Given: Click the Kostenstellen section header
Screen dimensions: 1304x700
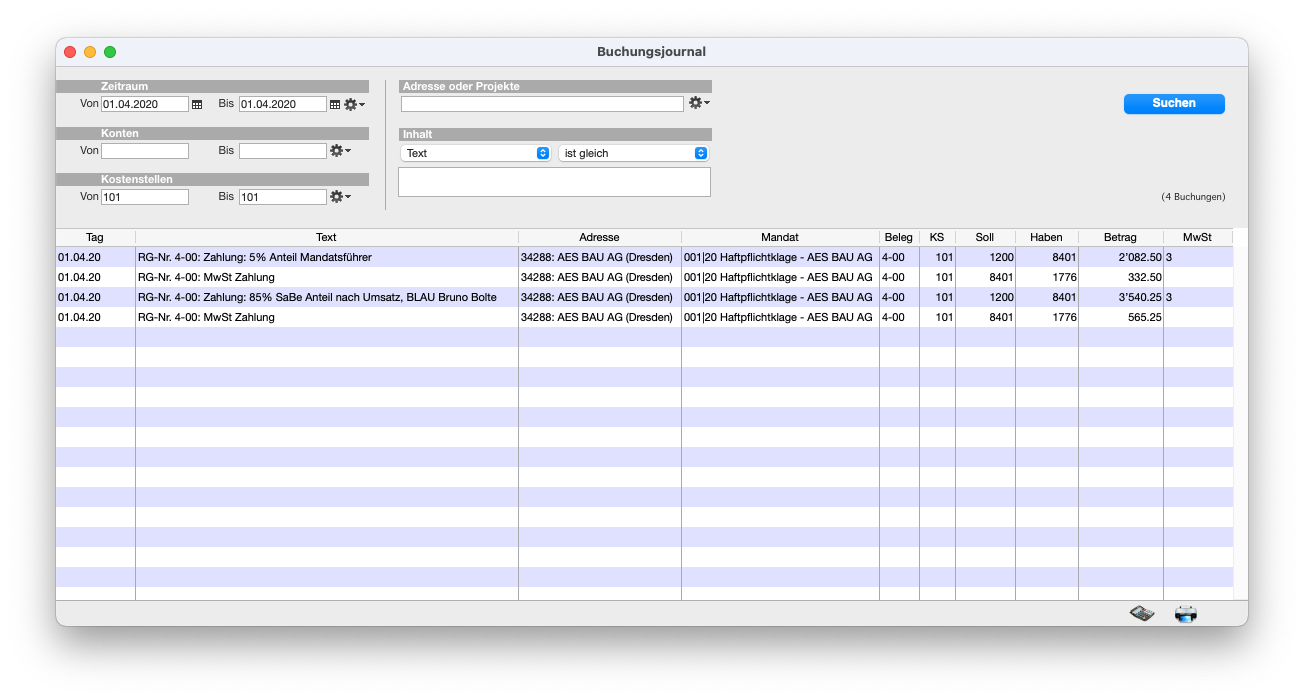Looking at the screenshot, I should click(x=212, y=180).
